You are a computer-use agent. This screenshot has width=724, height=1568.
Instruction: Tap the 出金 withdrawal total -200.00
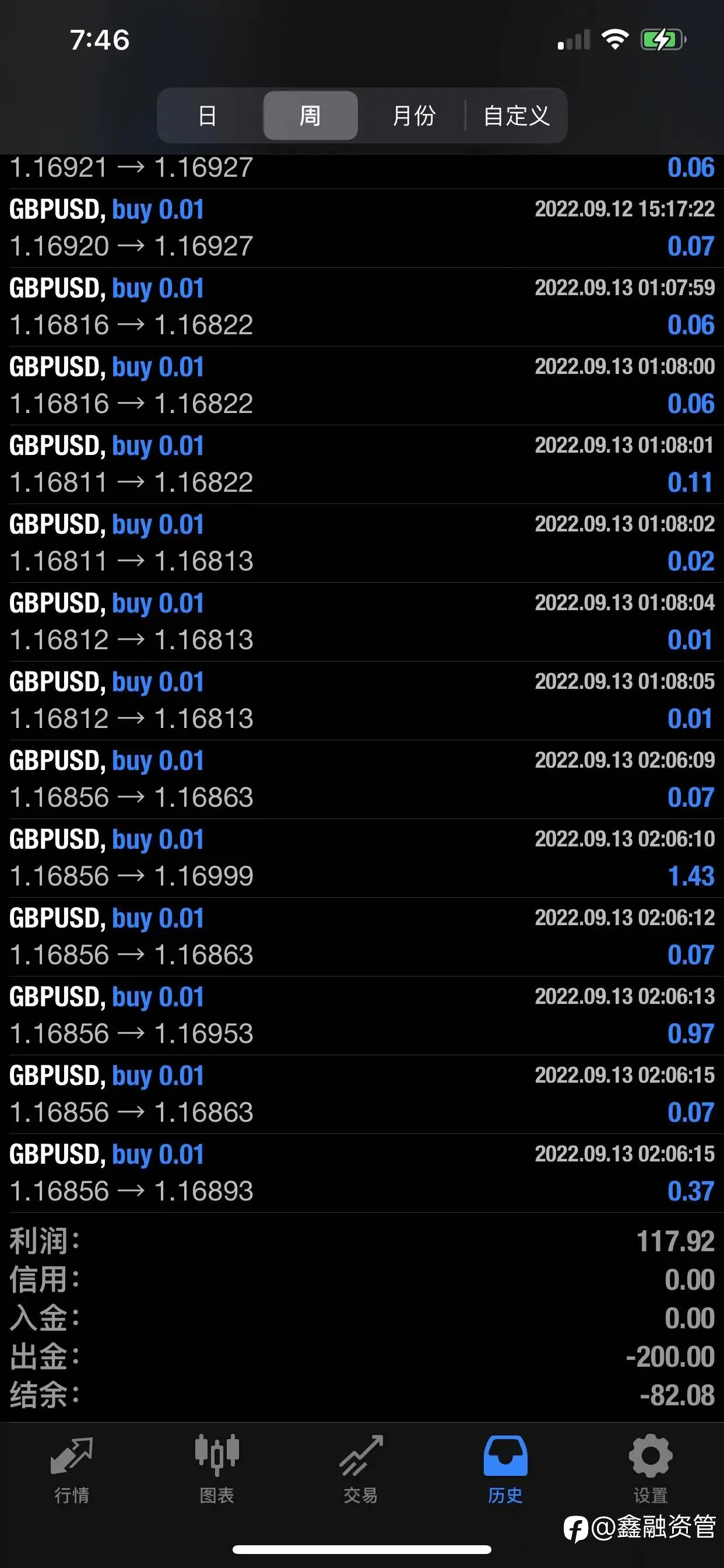(x=670, y=1356)
